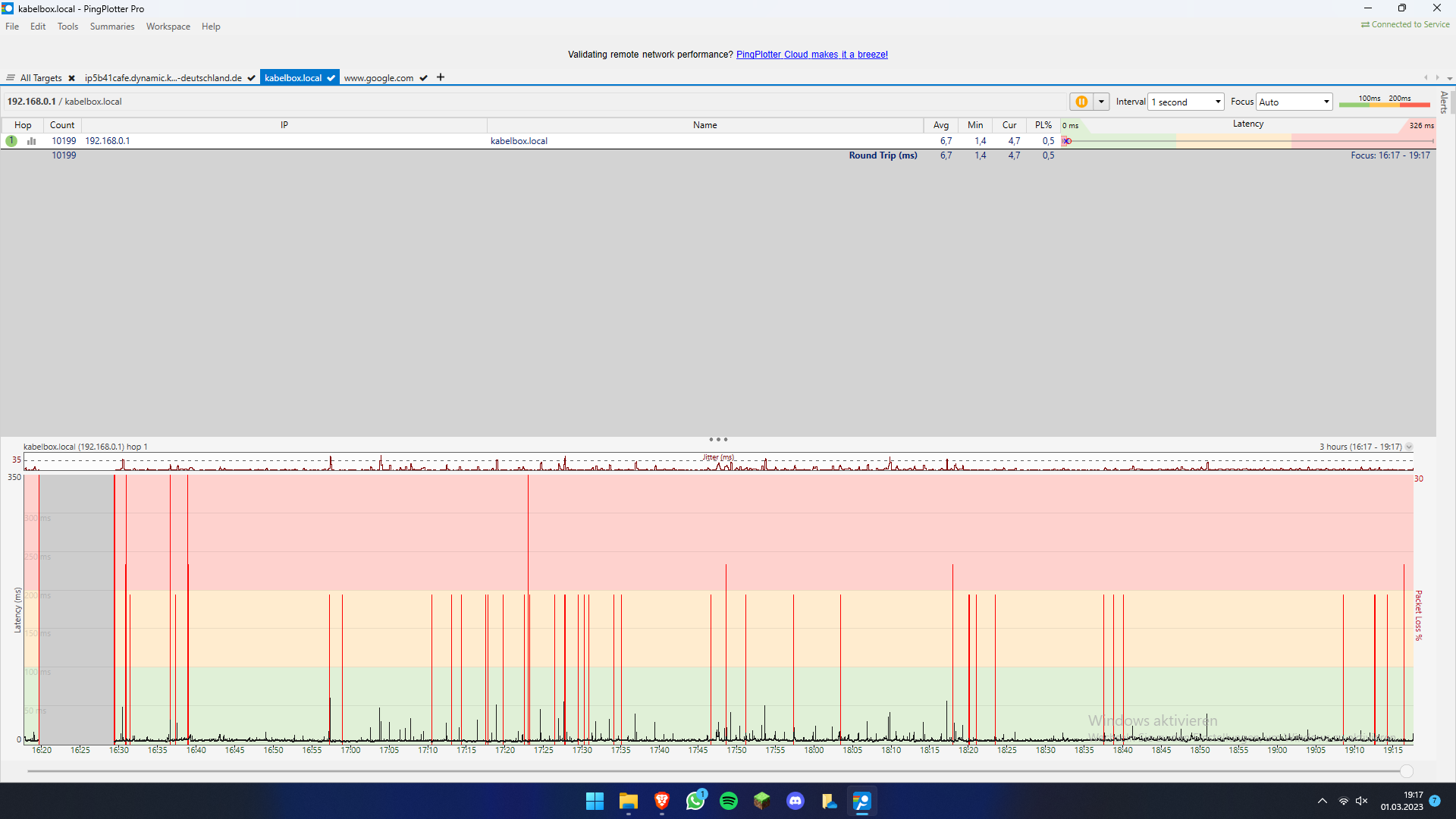
Task: Switch to the All Targets tab
Action: coord(42,77)
